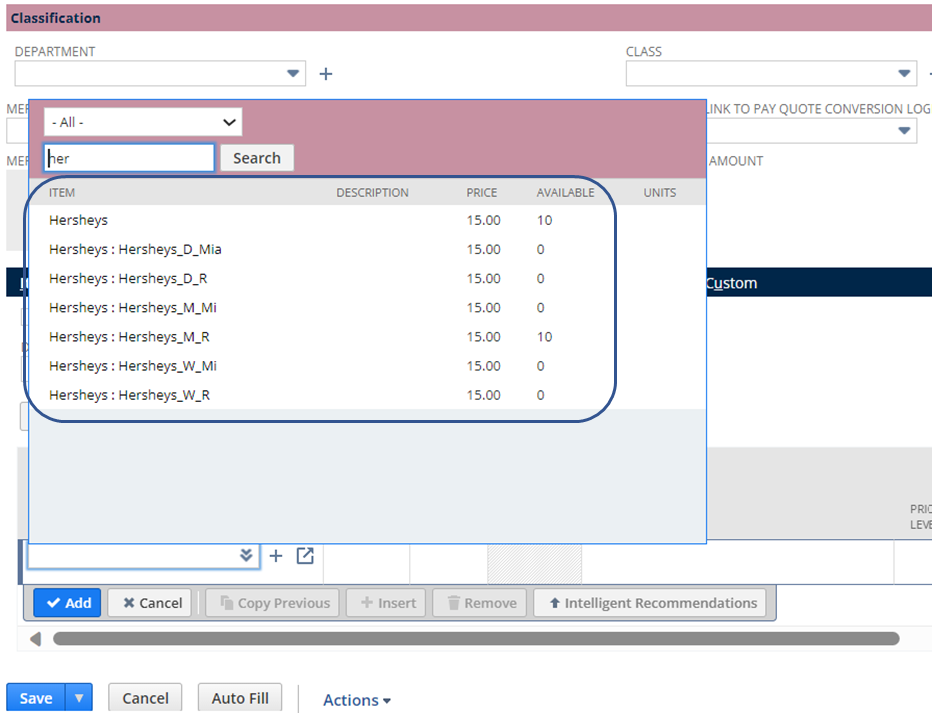Open the Link to Pay Quote Conversion Log dropdown
Viewport: 932px width, 713px height.
(904, 130)
